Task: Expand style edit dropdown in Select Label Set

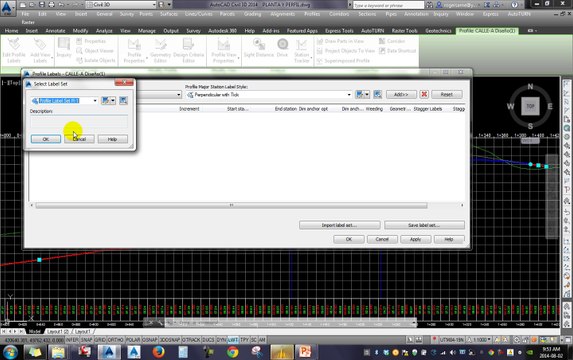Action: point(113,101)
